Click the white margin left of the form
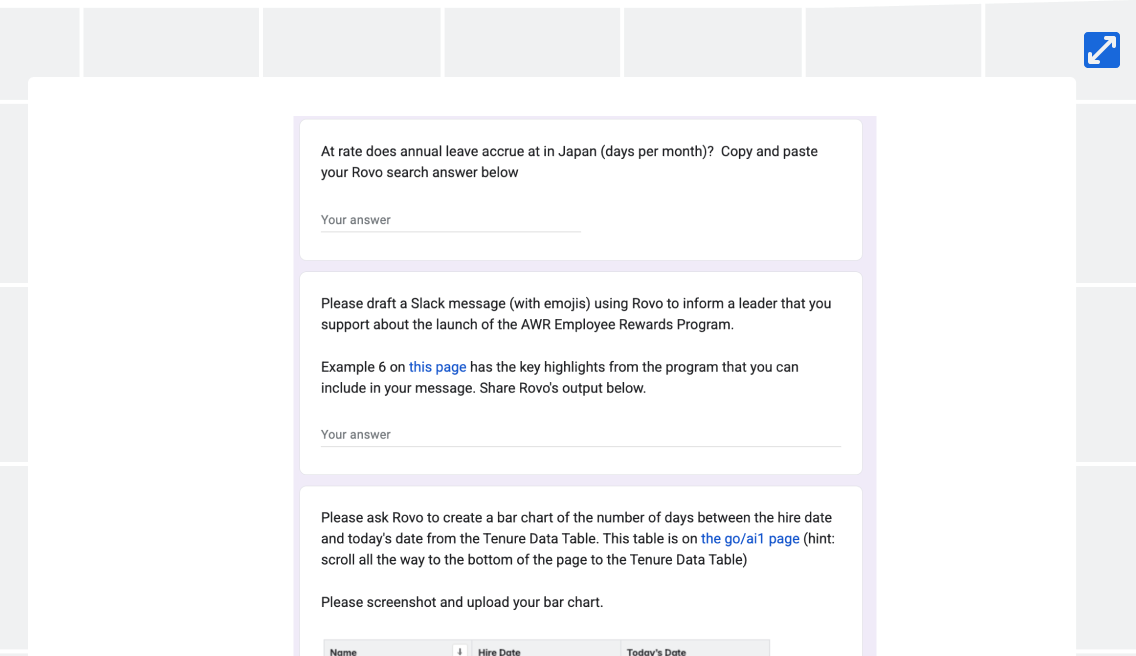 161,362
